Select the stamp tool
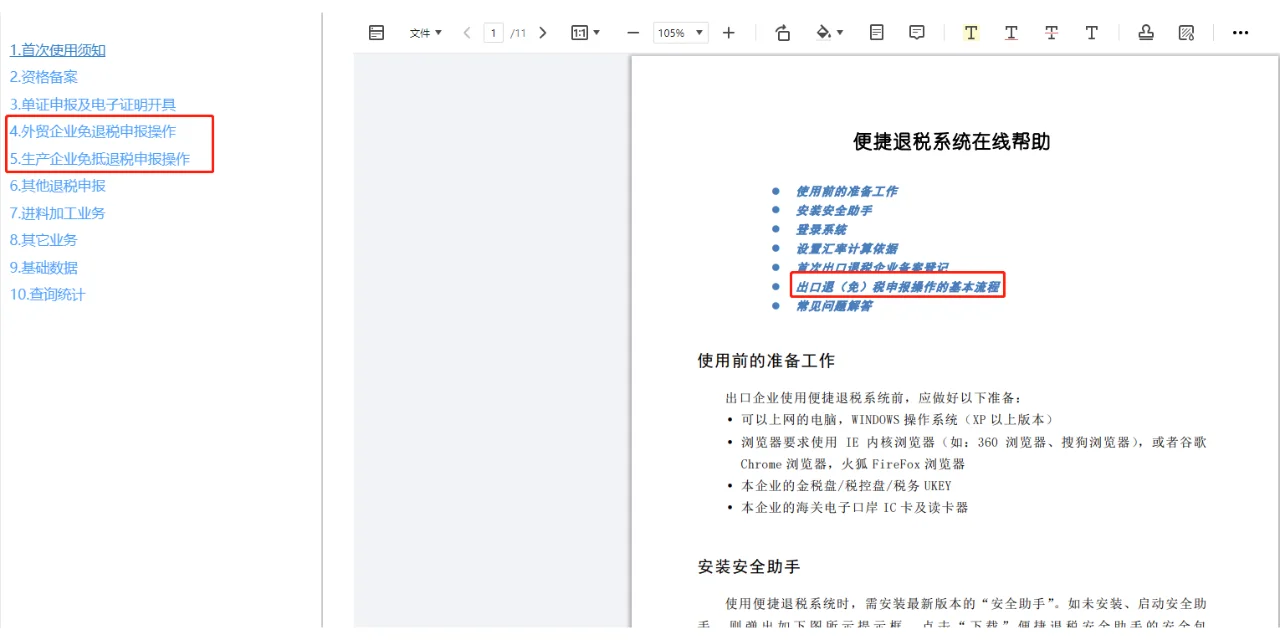Viewport: 1280px width, 640px height. pyautogui.click(x=1145, y=32)
